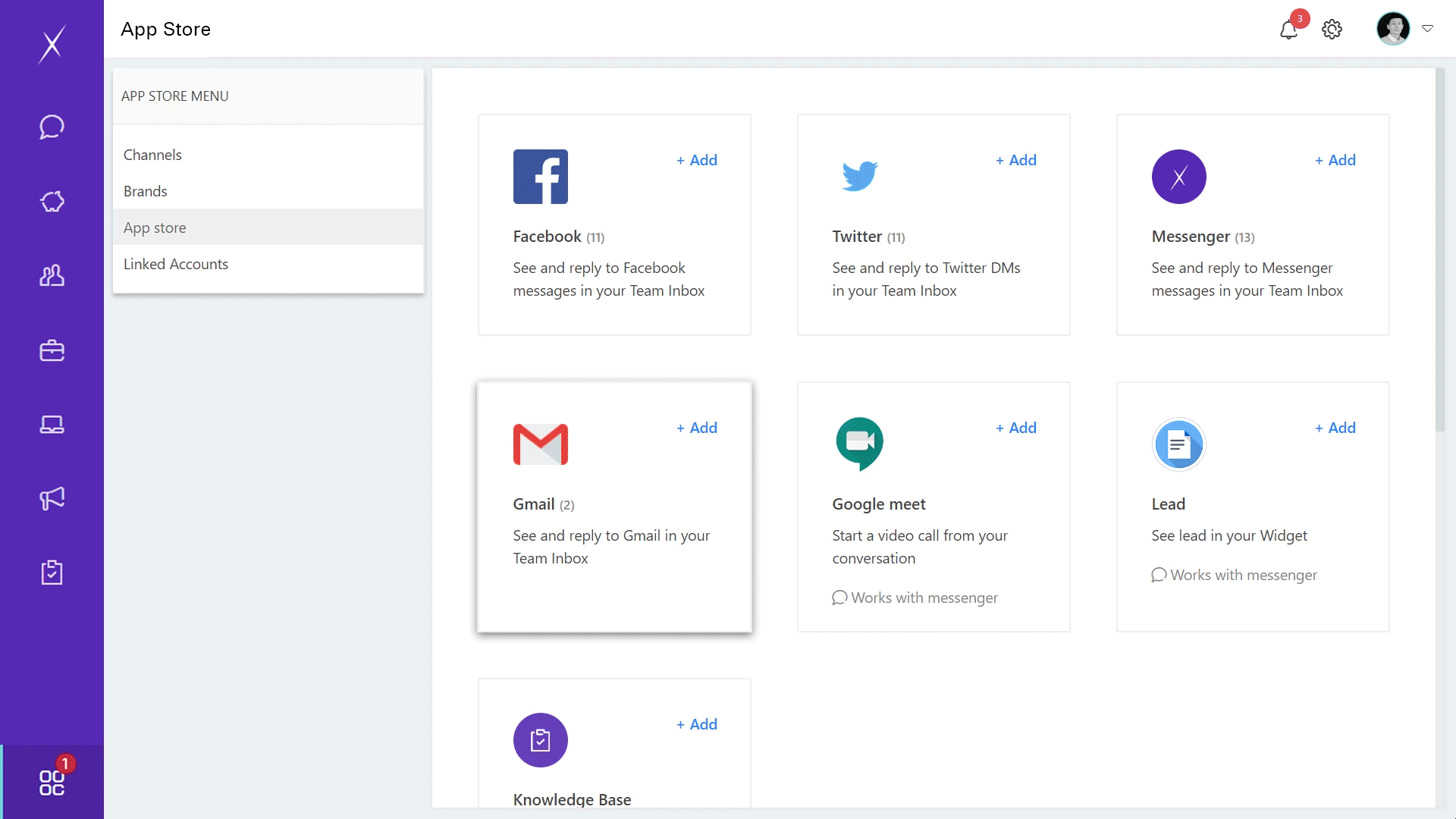Select App store menu item
The image size is (1456, 819).
tap(268, 227)
